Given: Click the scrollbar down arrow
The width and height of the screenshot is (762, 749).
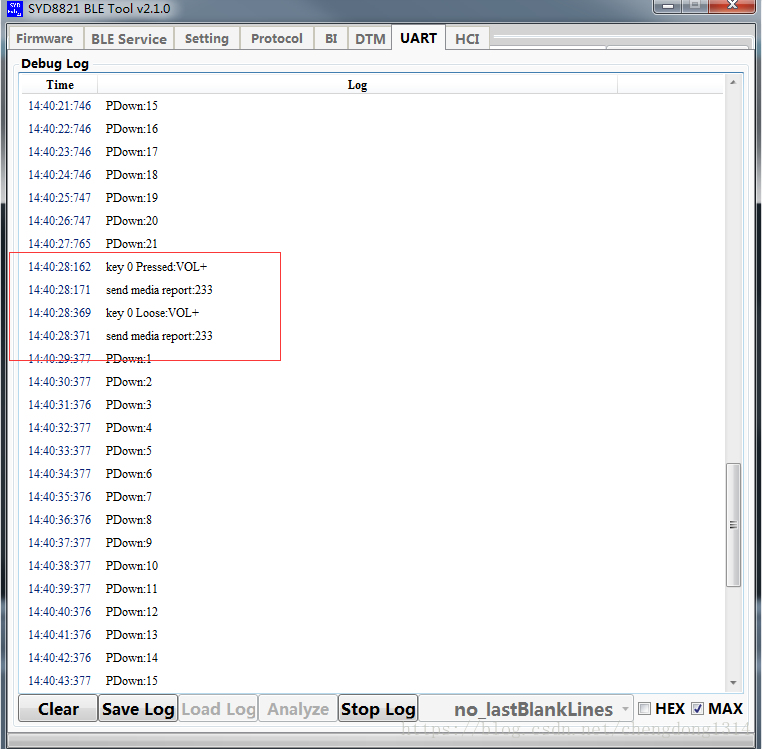Looking at the screenshot, I should [733, 683].
